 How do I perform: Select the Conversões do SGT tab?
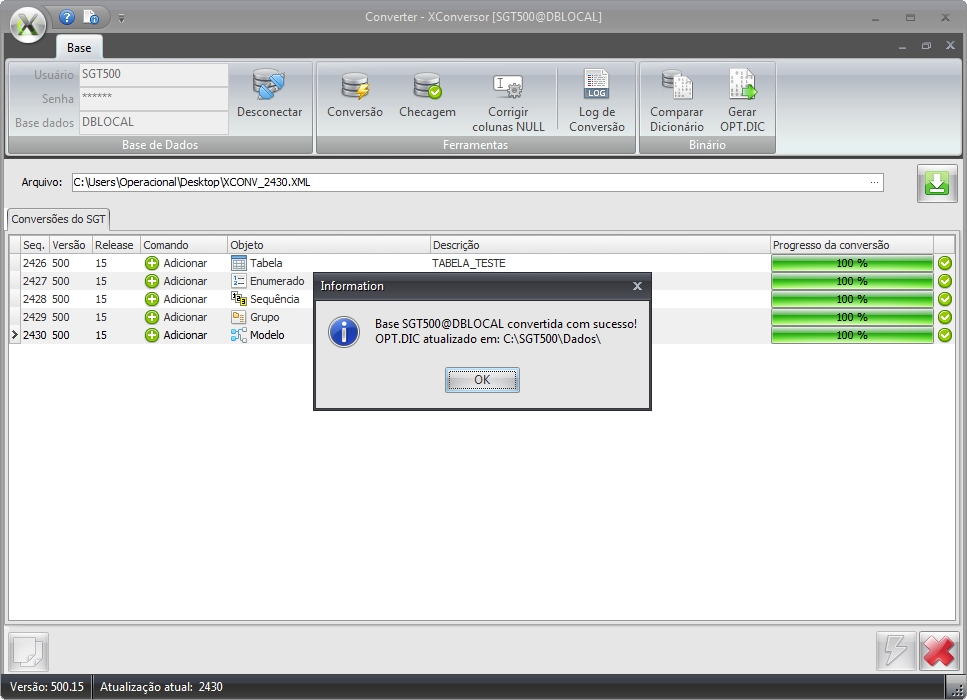[x=58, y=219]
